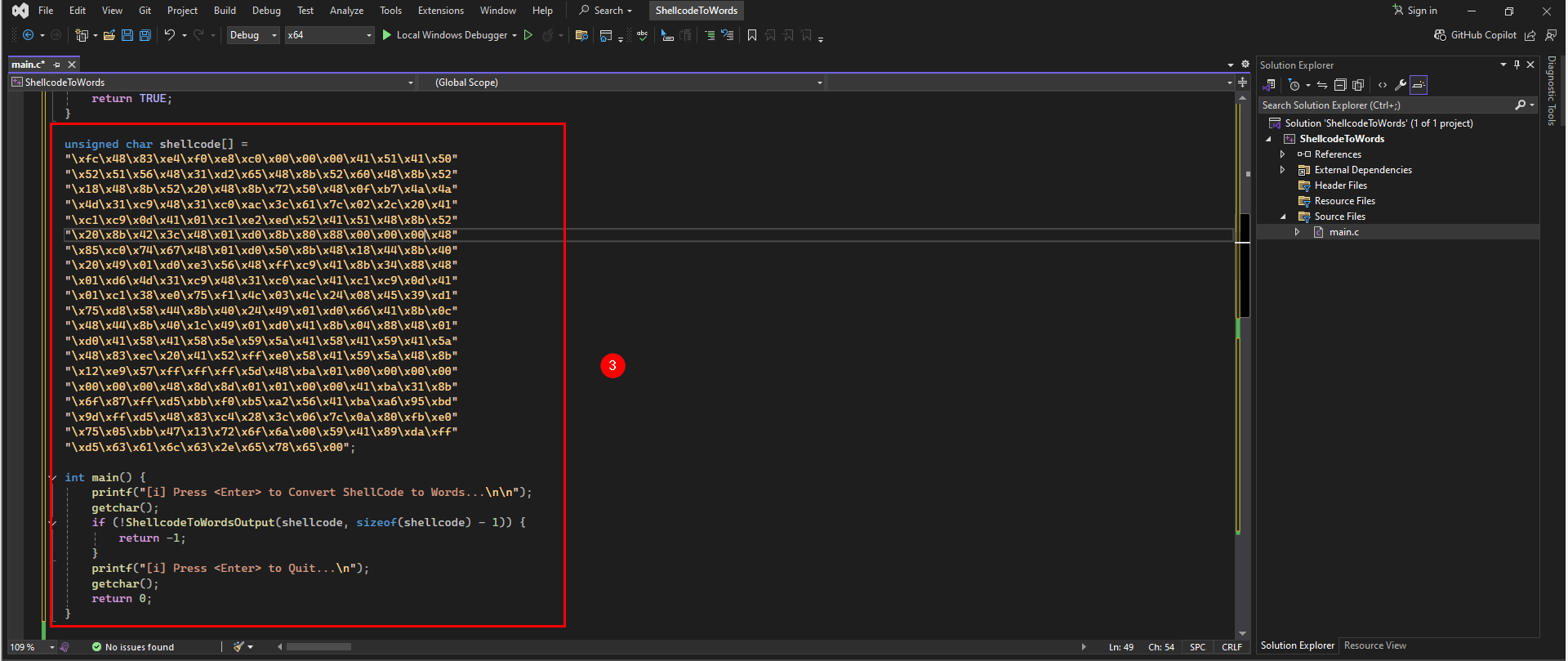This screenshot has width=1568, height=661.
Task: Open the Diagnostic Tools side tab
Action: 1552,91
